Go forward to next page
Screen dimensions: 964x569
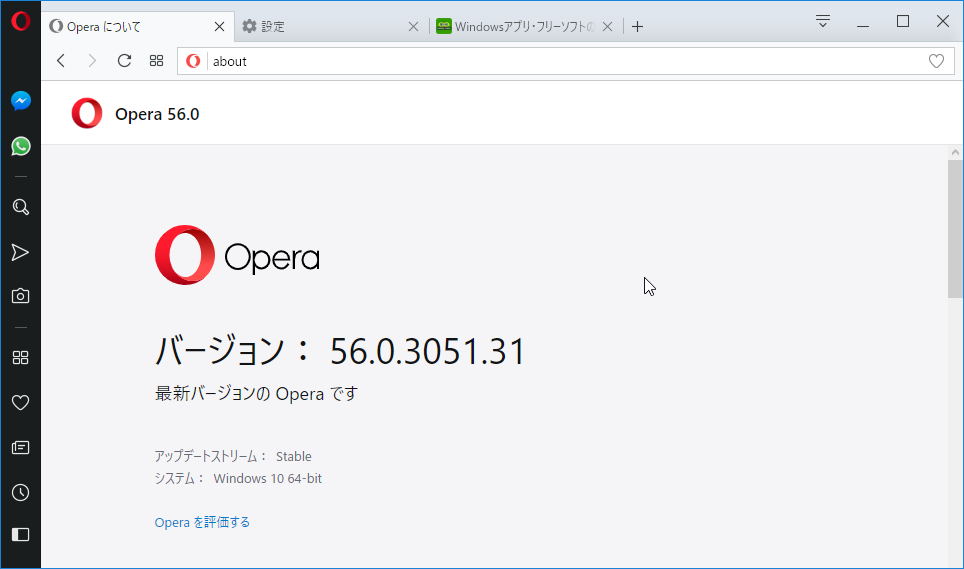click(92, 60)
